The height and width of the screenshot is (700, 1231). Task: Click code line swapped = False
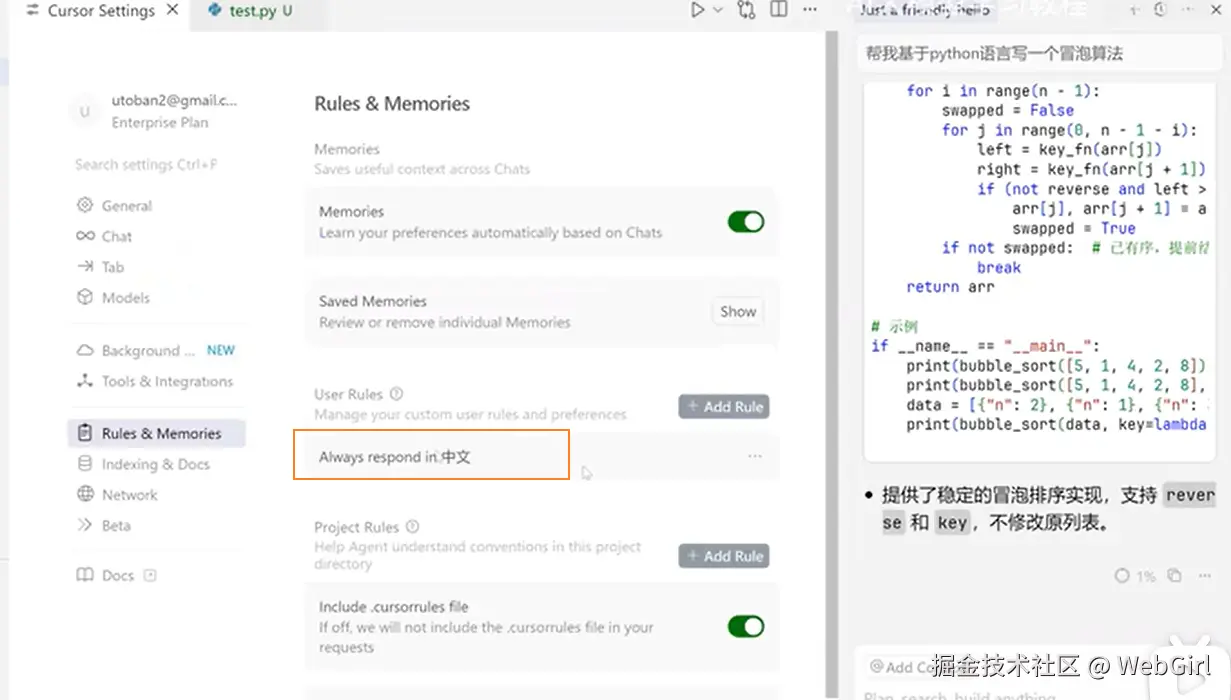click(1008, 111)
